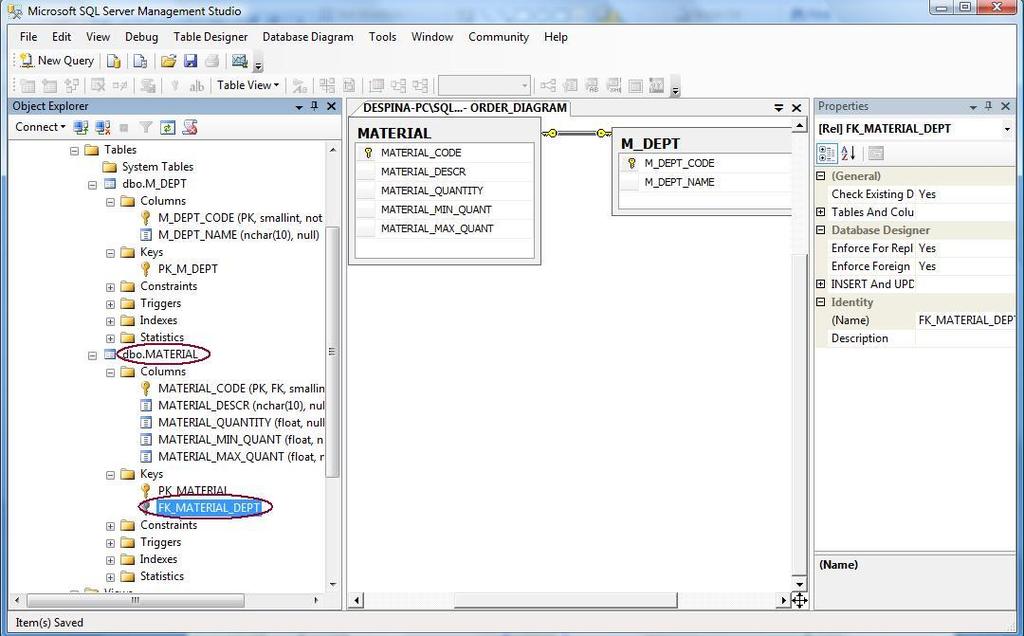Click the Set Primary Key icon
The width and height of the screenshot is (1024, 636).
click(174, 86)
